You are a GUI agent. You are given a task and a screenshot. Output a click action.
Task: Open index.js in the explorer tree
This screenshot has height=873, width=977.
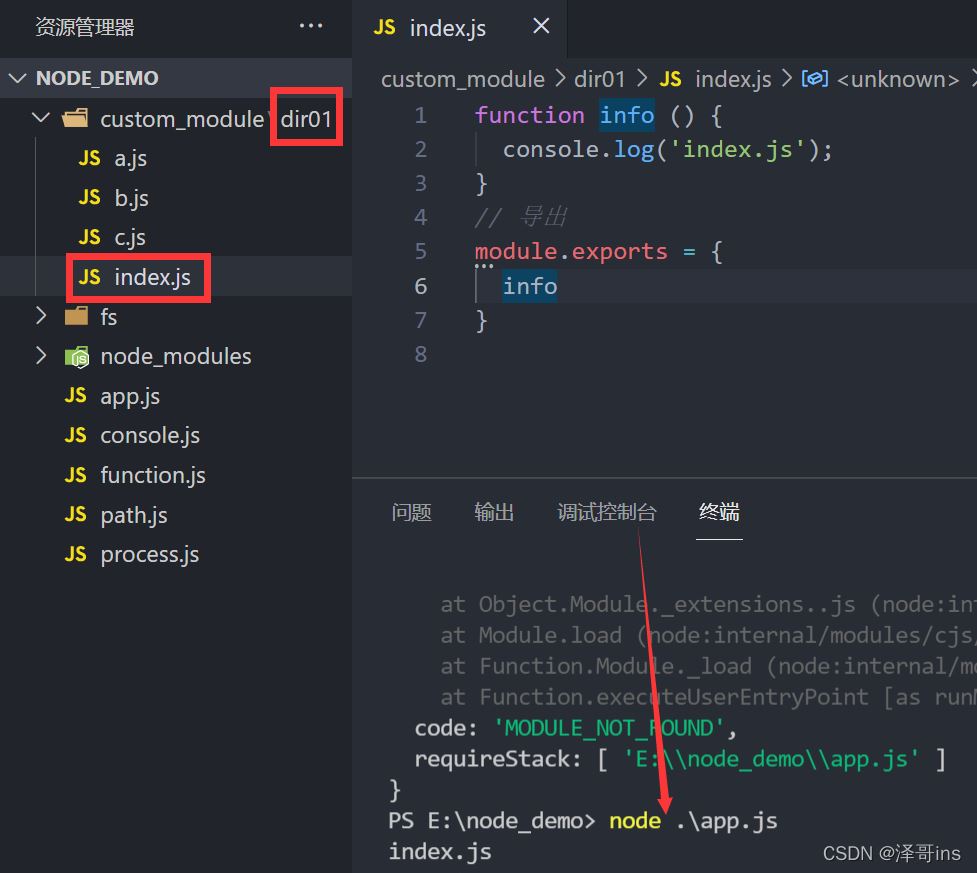(x=152, y=277)
